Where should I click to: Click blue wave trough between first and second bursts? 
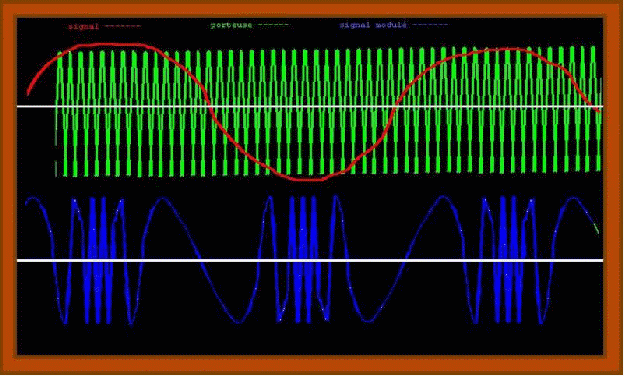238,321
